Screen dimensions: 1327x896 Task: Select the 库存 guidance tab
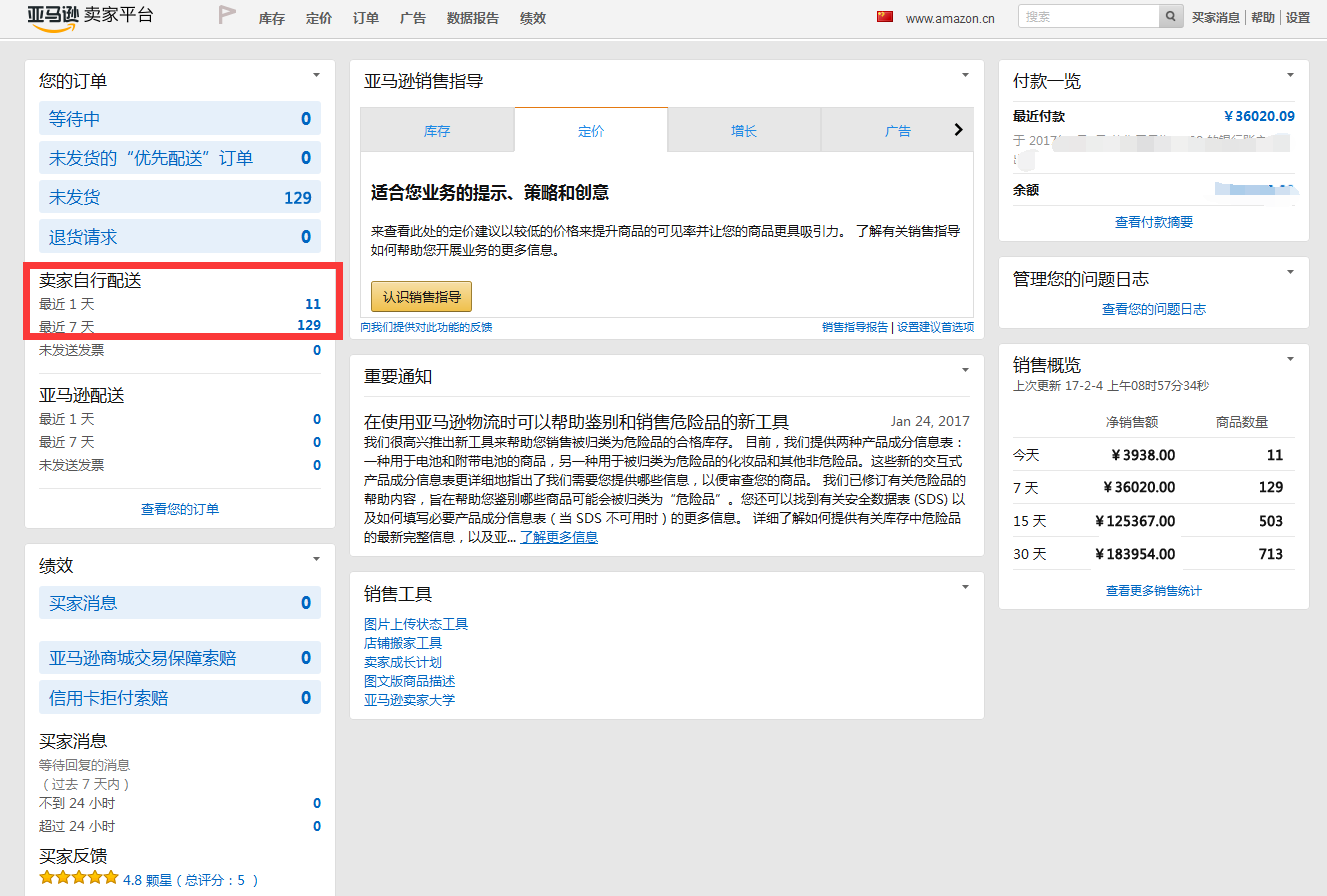coord(437,131)
